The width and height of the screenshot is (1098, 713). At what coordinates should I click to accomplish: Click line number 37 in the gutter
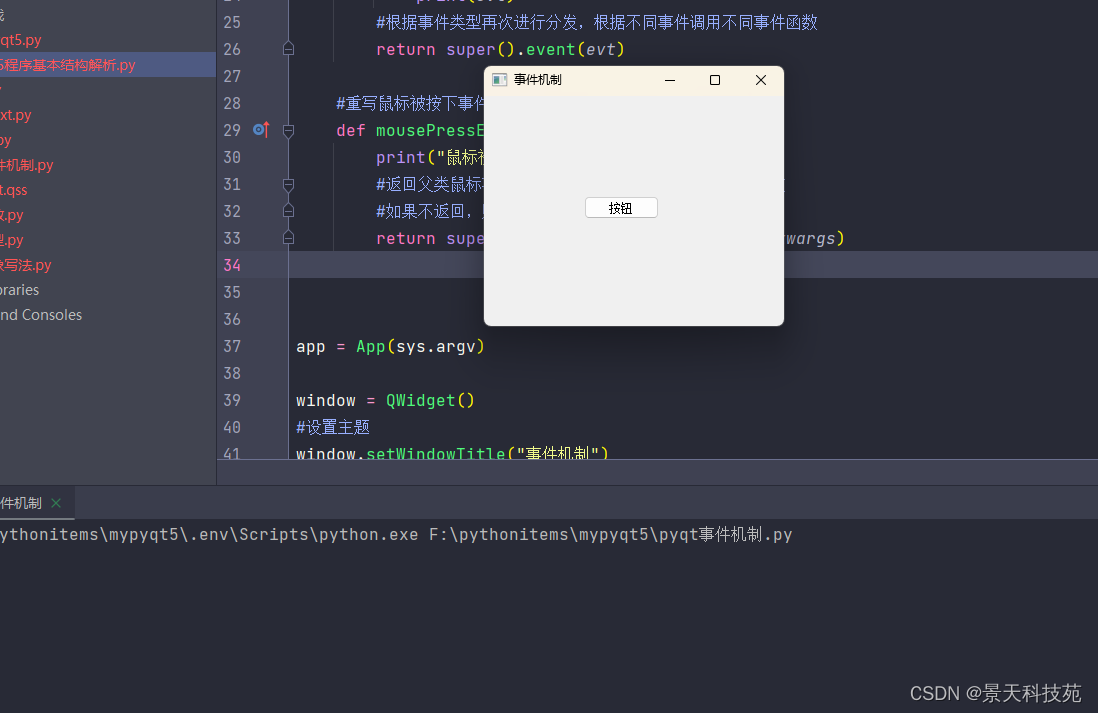[232, 347]
